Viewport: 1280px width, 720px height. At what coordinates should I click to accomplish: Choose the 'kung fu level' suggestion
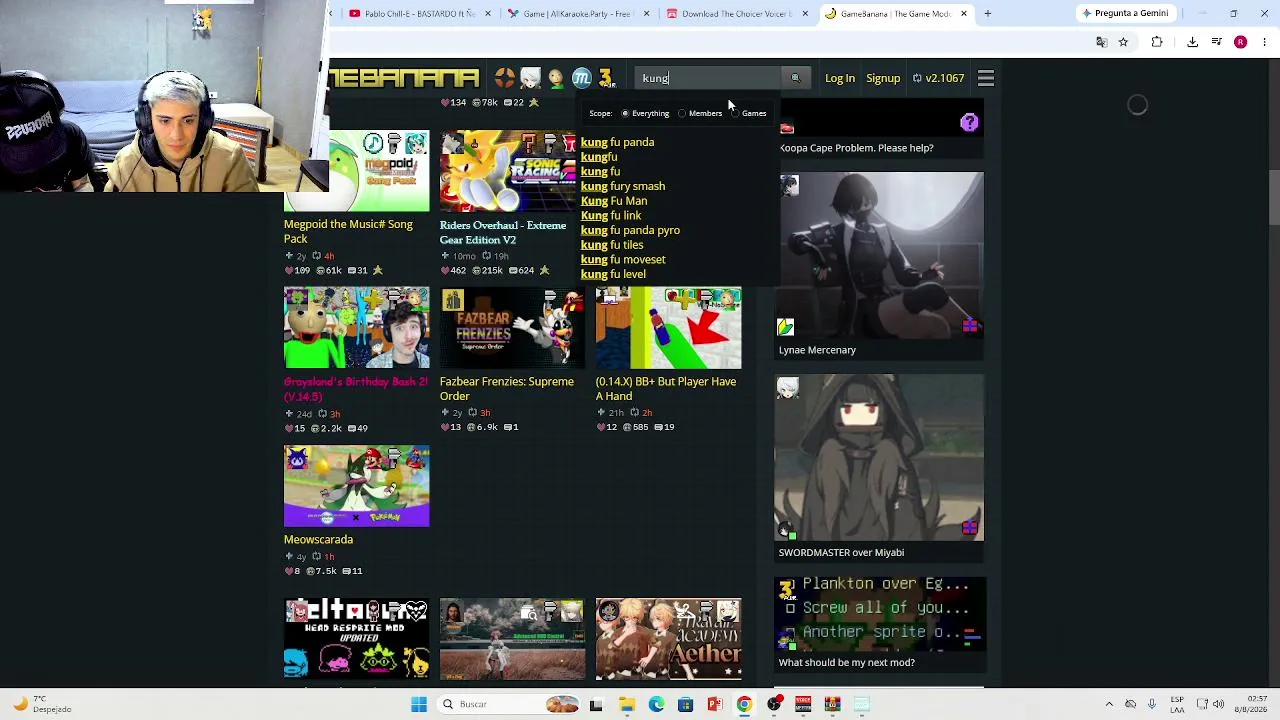point(613,274)
